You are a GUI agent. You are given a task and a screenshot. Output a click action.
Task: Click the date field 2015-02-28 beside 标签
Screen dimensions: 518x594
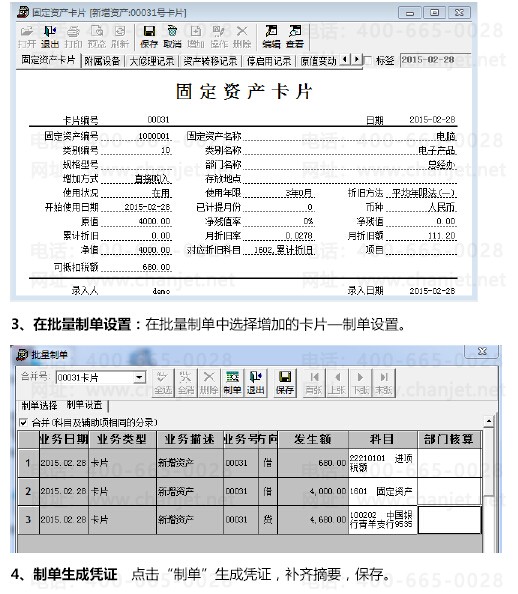pyautogui.click(x=435, y=60)
